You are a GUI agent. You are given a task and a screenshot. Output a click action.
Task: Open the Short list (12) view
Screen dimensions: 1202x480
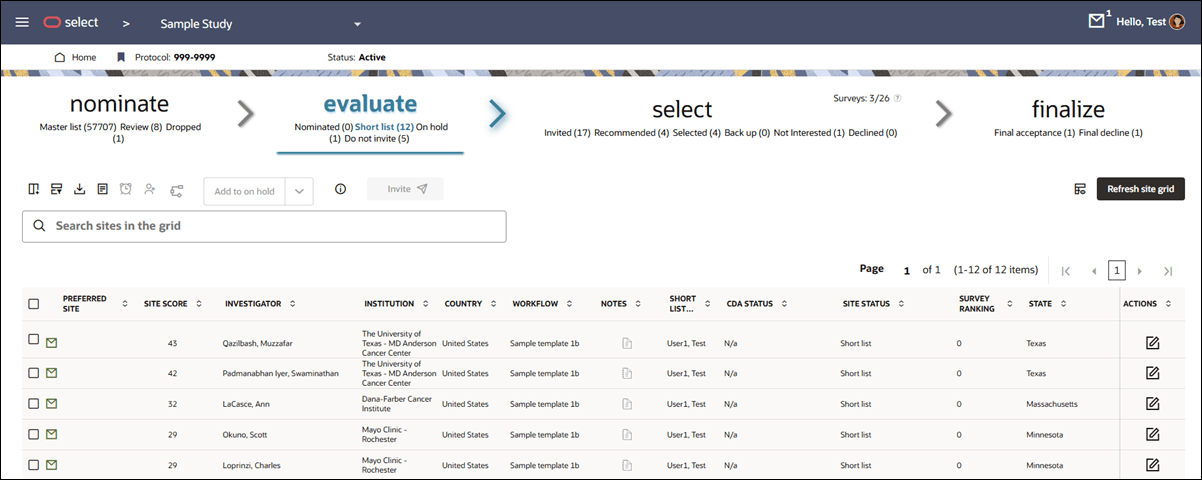(x=384, y=127)
